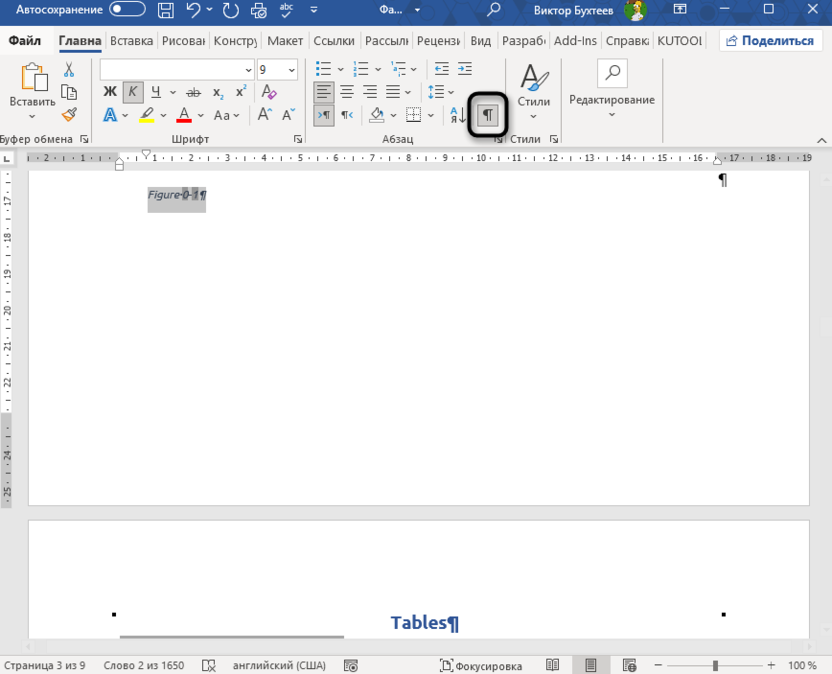Click the font name input box
This screenshot has width=832, height=674.
(170, 70)
